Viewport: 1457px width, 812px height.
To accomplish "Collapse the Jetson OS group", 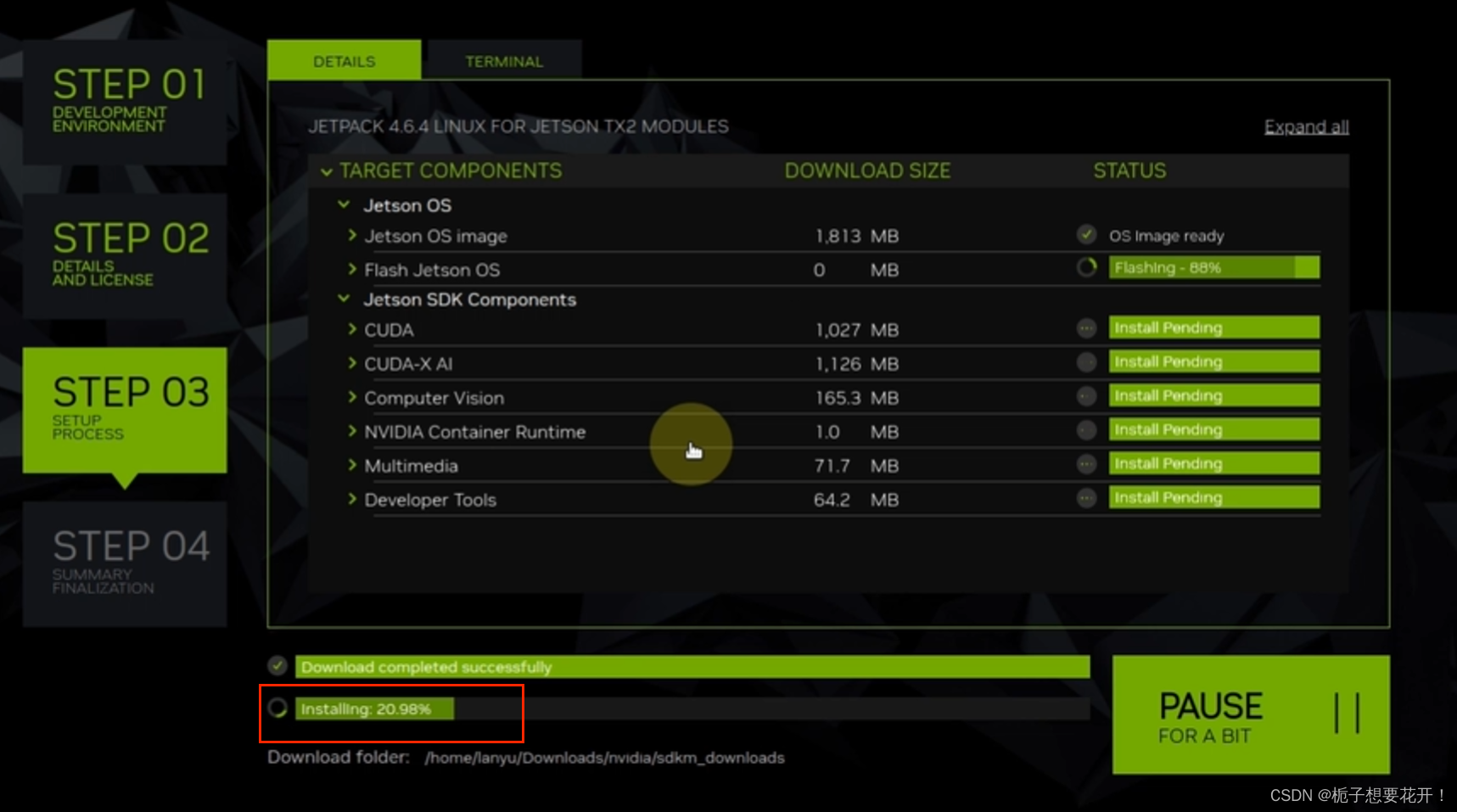I will coord(344,204).
